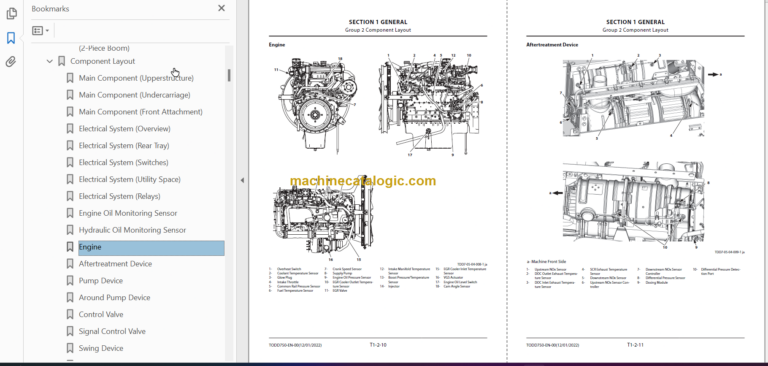The height and width of the screenshot is (366, 768).
Task: Navigate to Pump Device bookmark
Action: point(101,281)
